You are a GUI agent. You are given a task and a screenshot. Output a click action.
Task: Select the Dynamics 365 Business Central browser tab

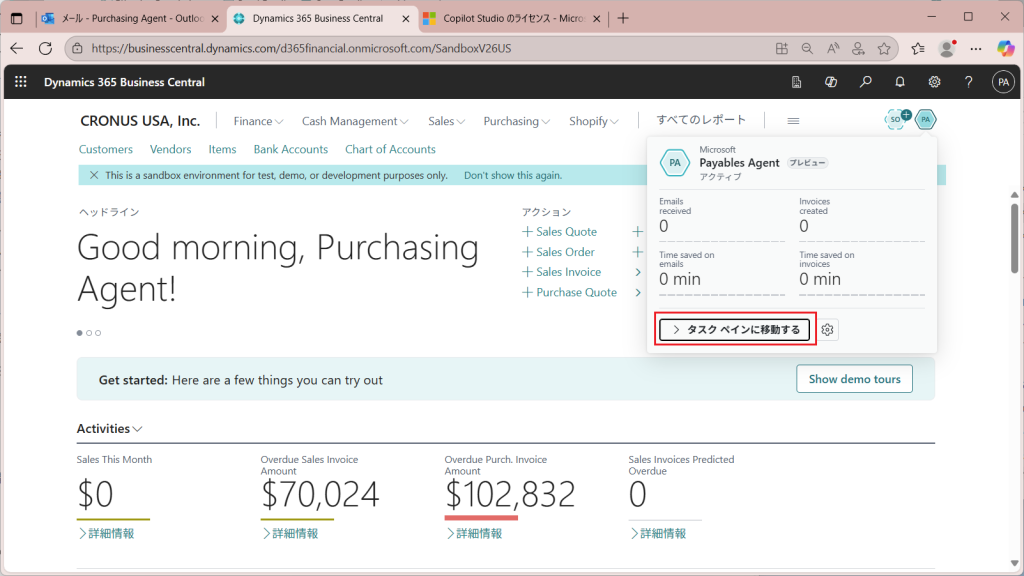click(x=321, y=18)
